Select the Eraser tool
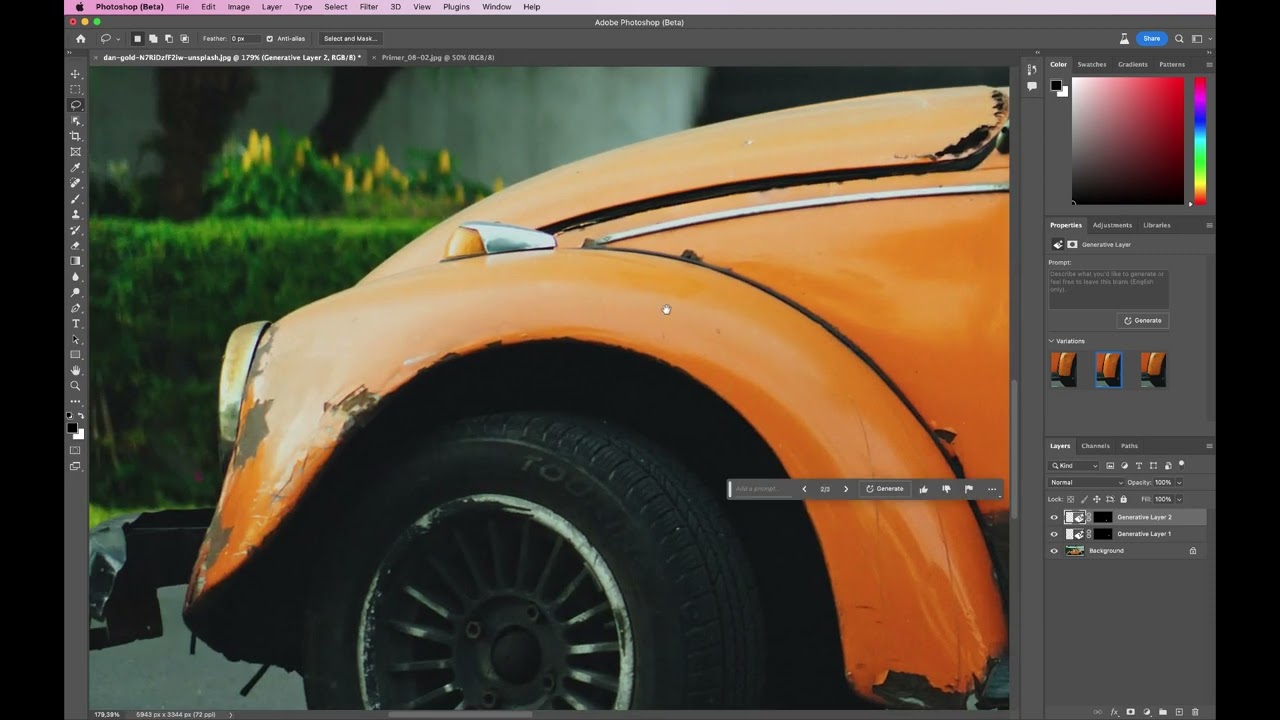Viewport: 1280px width, 720px height. 75,245
